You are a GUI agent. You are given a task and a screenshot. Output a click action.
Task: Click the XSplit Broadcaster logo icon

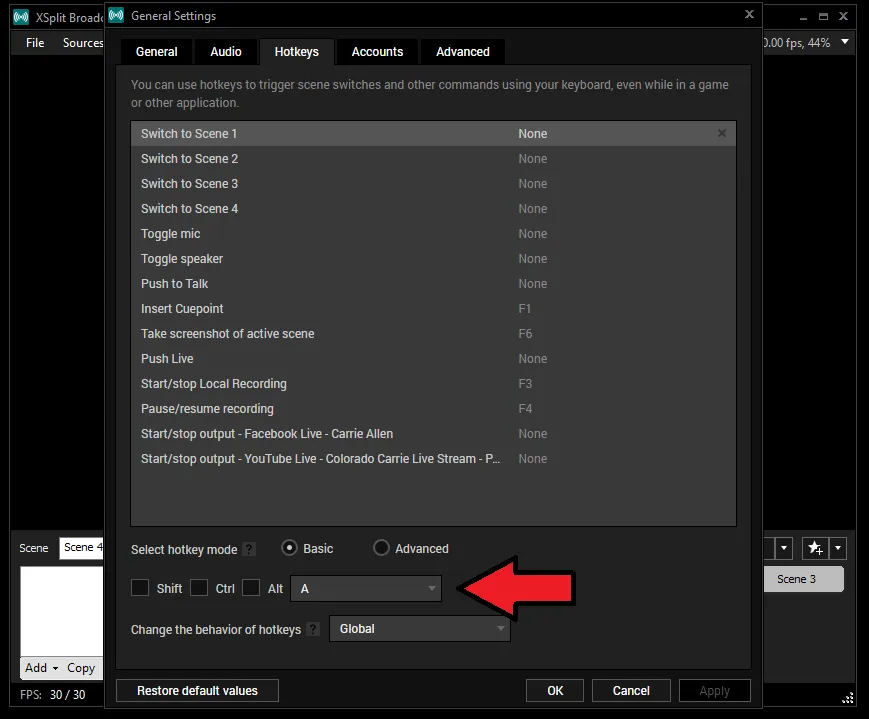pos(21,17)
